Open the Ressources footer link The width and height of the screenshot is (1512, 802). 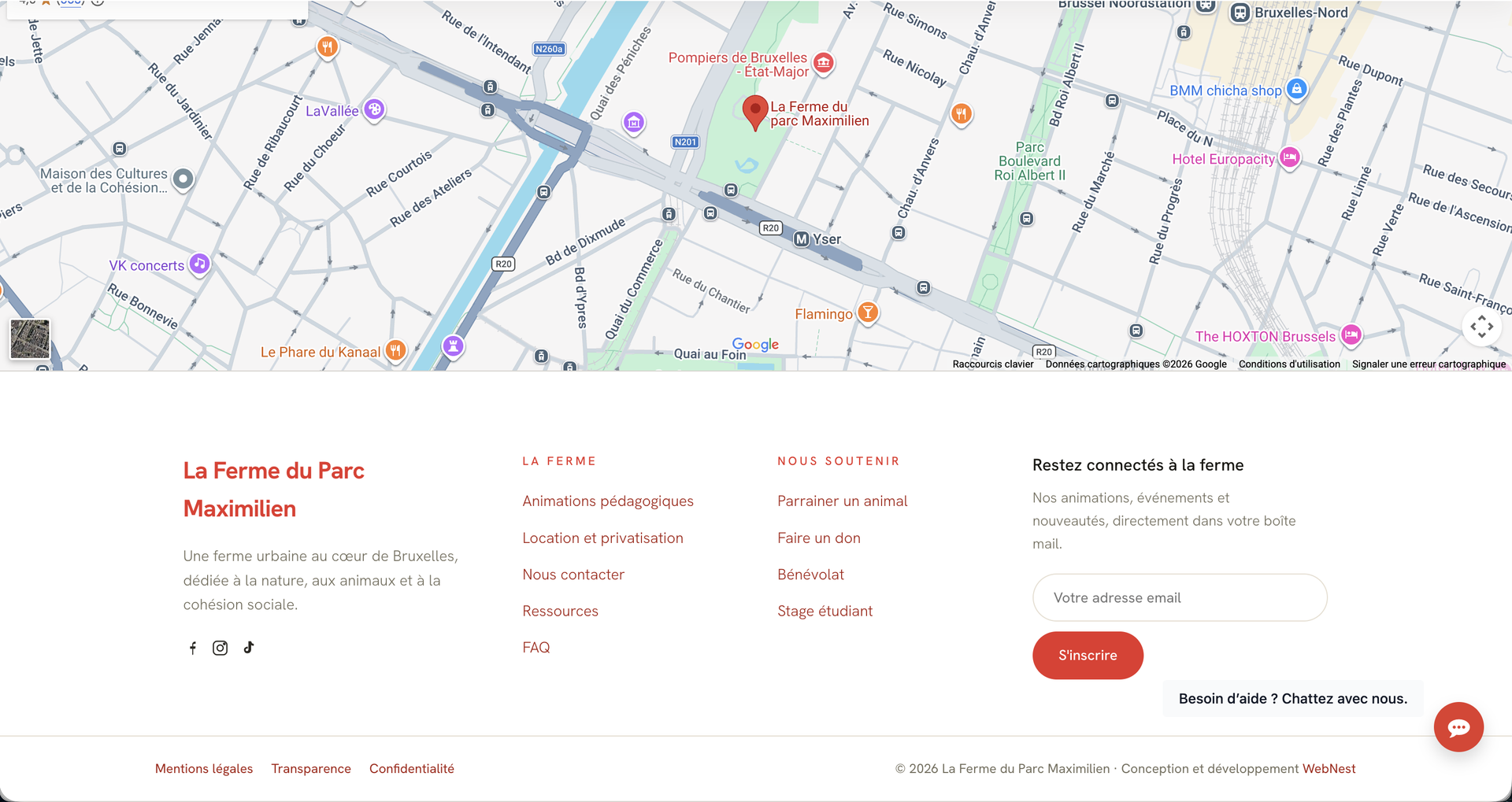tap(560, 612)
